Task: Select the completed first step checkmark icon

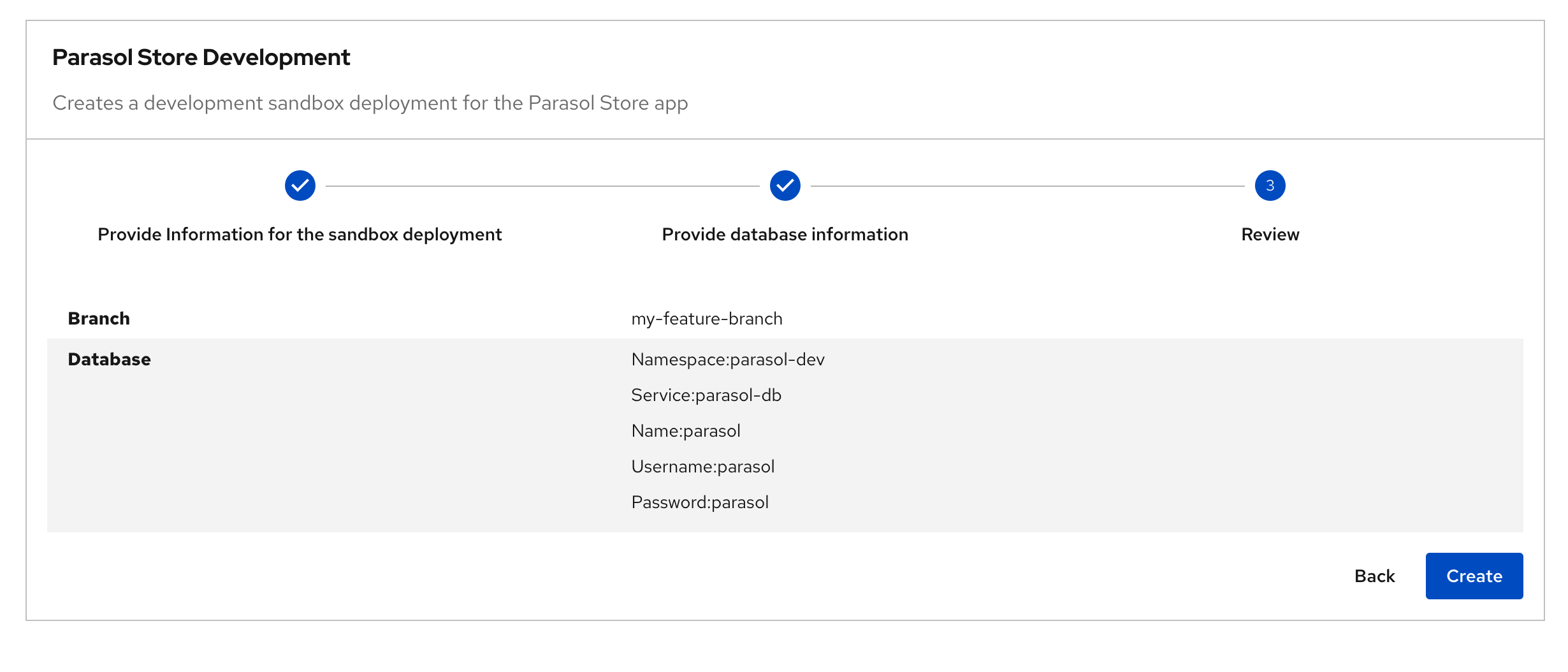Action: click(x=300, y=186)
